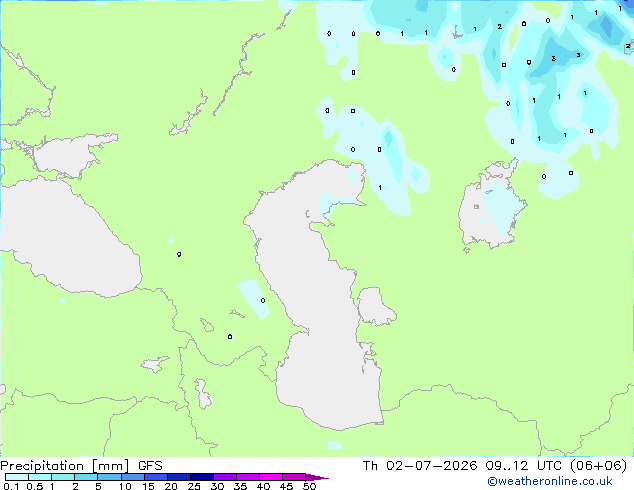This screenshot has height=490, width=634.
Task: Pick the 1–2 mm legend swatch
Action: [63, 477]
